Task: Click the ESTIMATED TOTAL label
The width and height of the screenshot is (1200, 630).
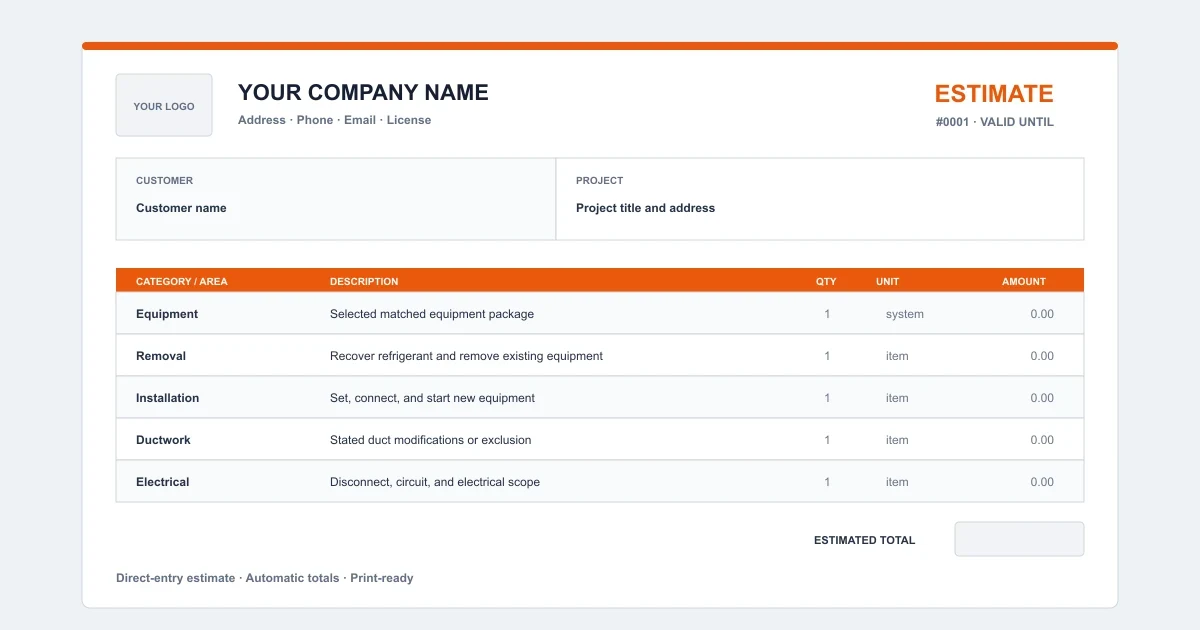Action: click(x=864, y=540)
